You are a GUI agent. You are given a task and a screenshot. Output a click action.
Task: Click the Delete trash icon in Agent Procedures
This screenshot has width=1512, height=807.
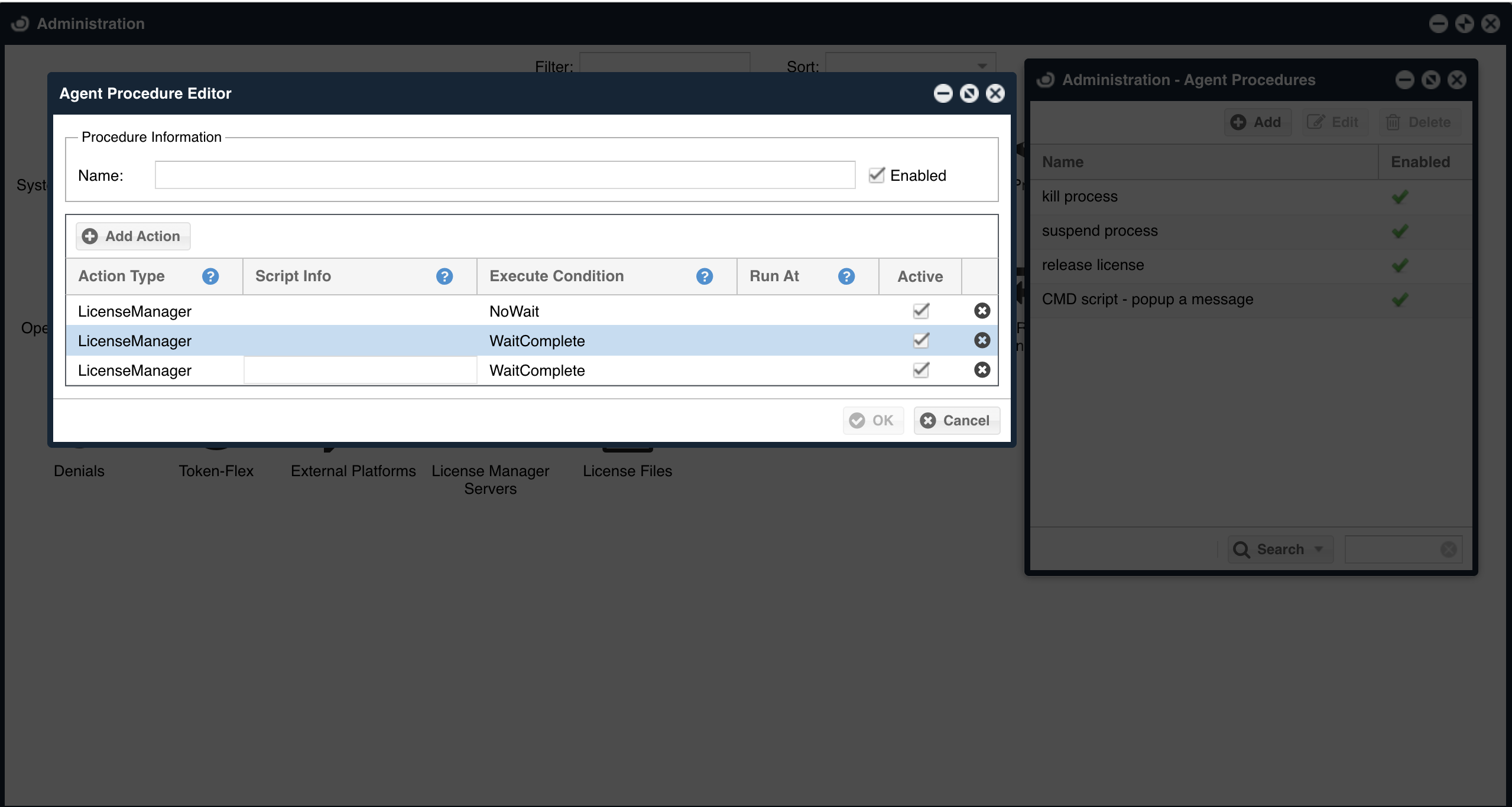[1394, 122]
